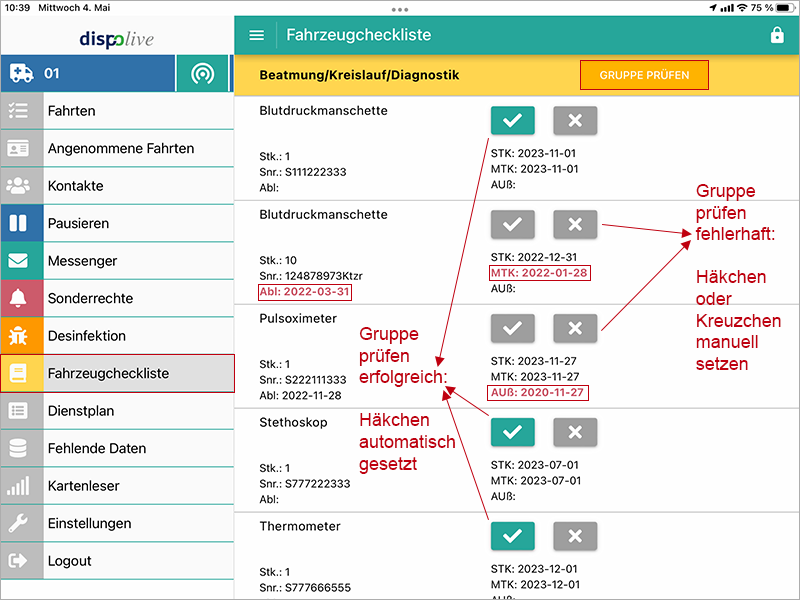Toggle green checkmark for Thermometer
The image size is (800, 600).
click(512, 536)
